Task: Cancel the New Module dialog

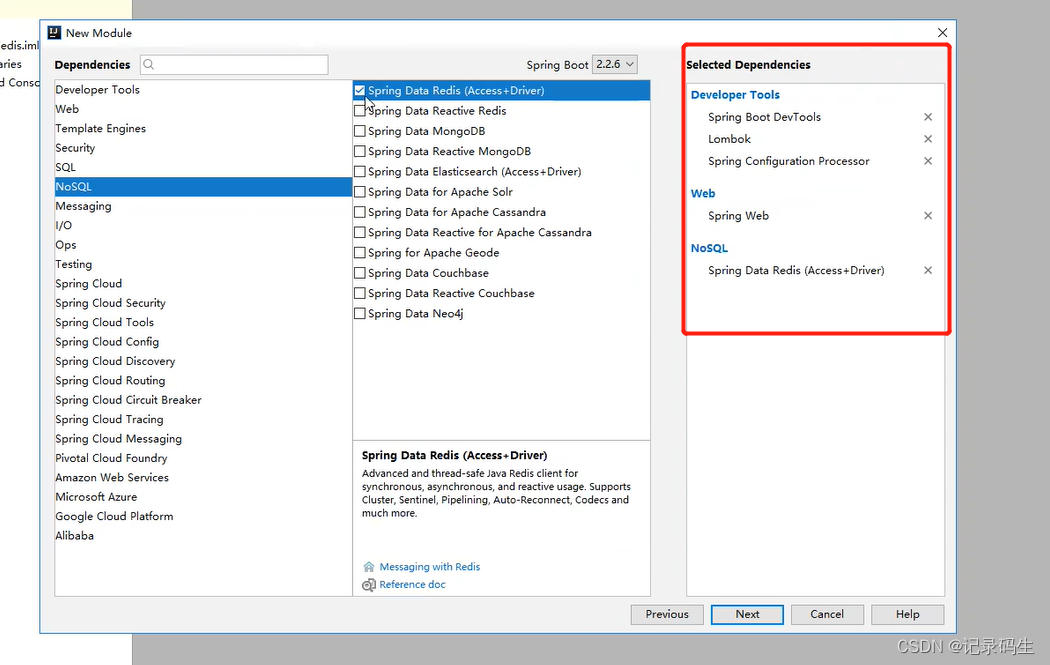Action: (x=827, y=615)
